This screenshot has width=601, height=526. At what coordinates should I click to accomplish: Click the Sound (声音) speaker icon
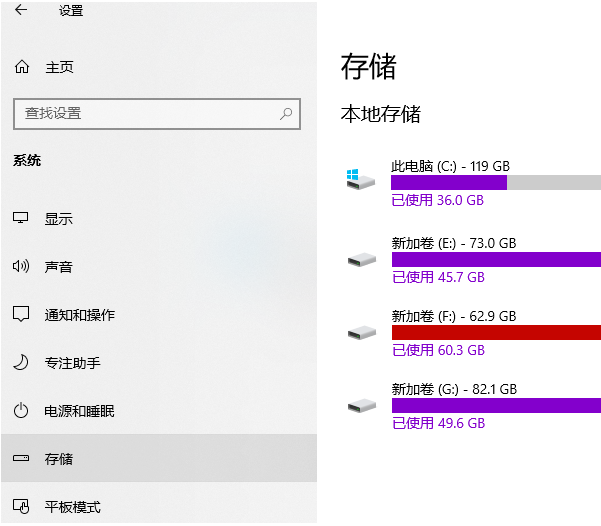tap(22, 267)
